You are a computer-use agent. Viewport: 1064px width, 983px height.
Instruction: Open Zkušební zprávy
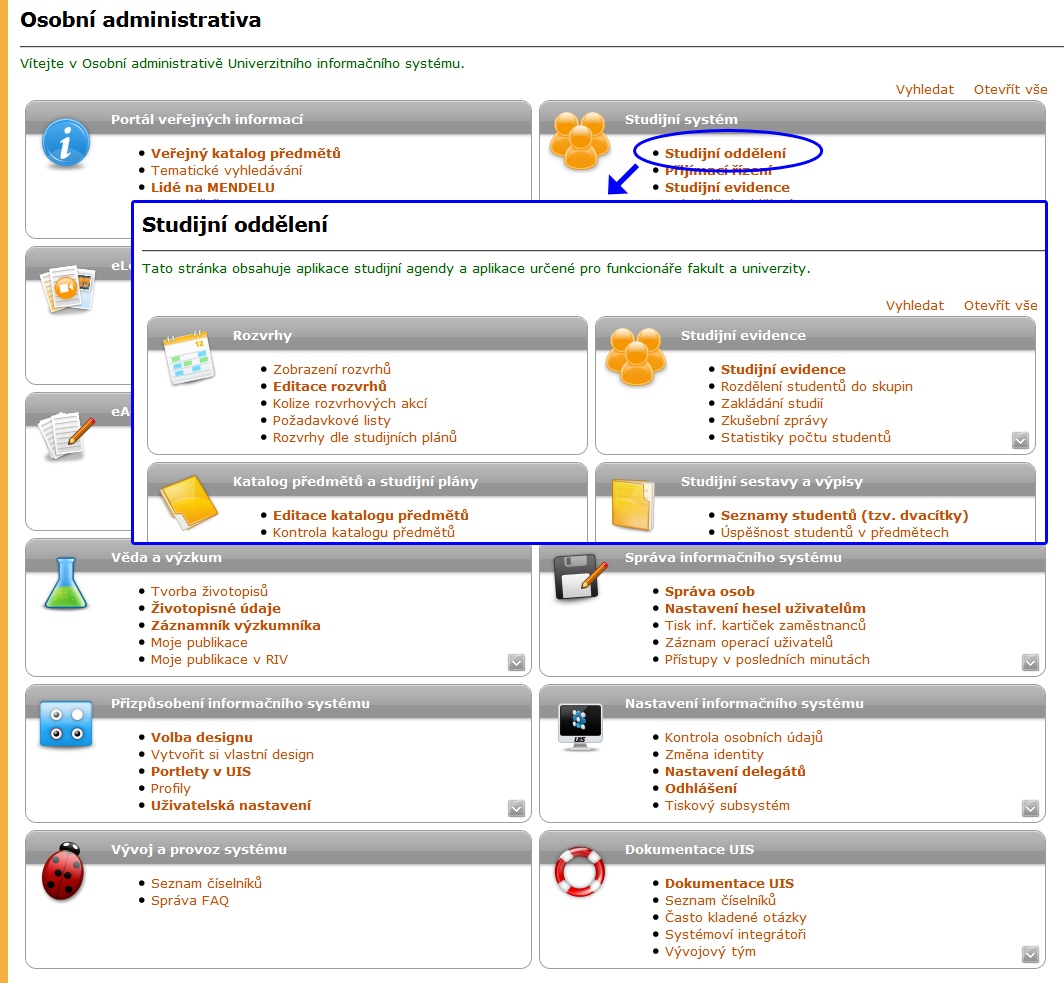pyautogui.click(x=774, y=421)
